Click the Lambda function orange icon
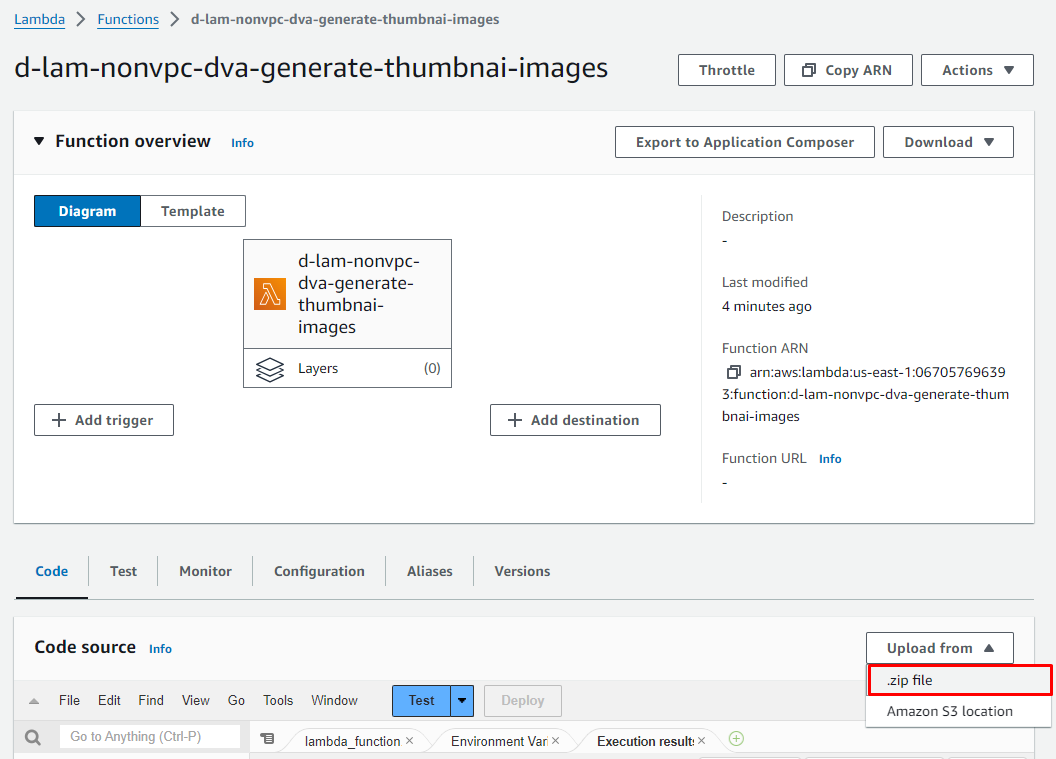The height and width of the screenshot is (759, 1056). 270,294
